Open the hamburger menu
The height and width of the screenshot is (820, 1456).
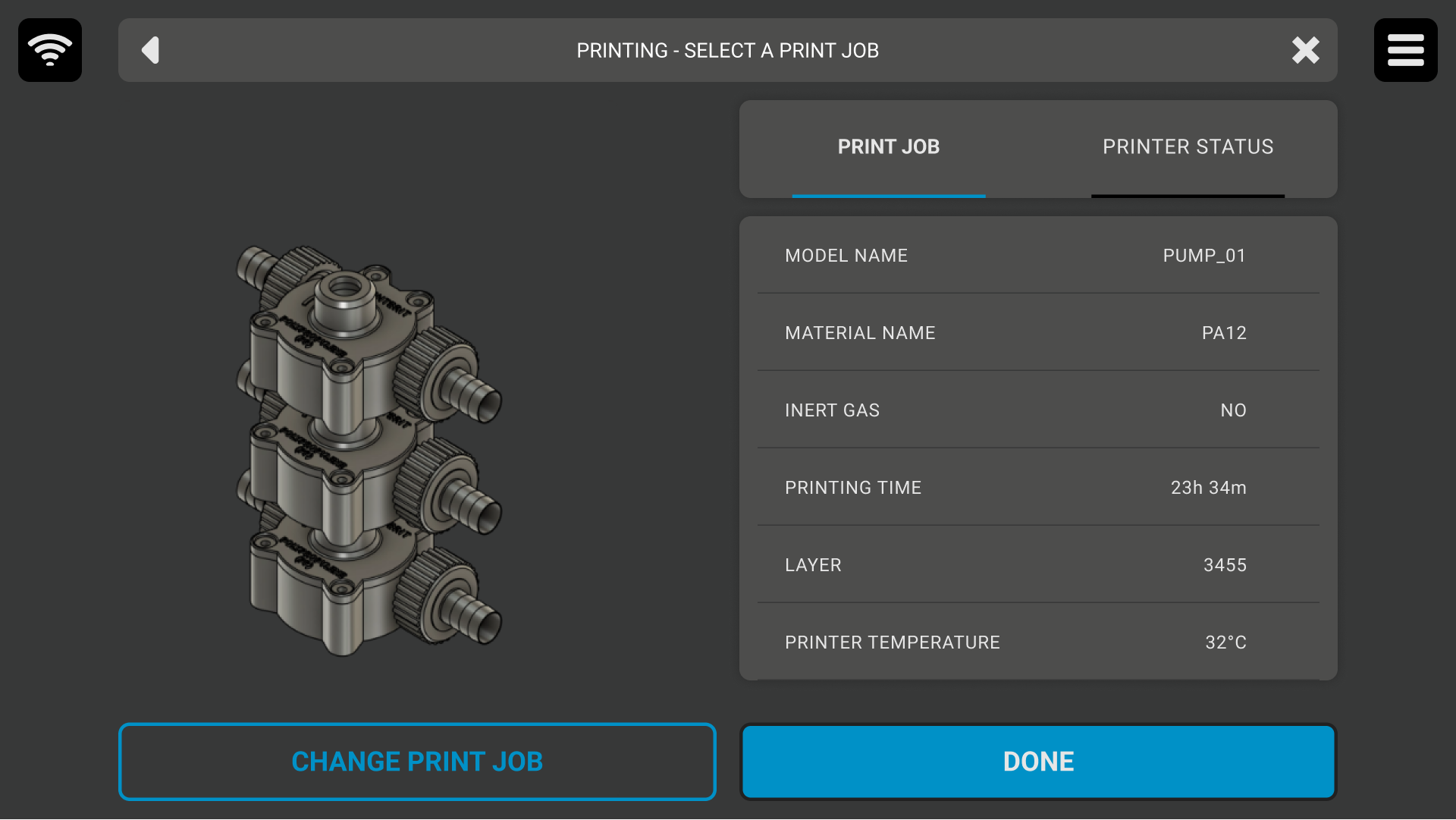1405,50
